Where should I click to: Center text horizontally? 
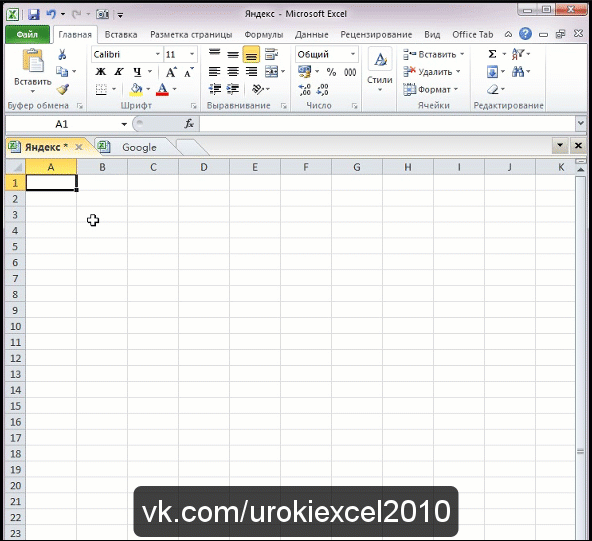tap(233, 71)
